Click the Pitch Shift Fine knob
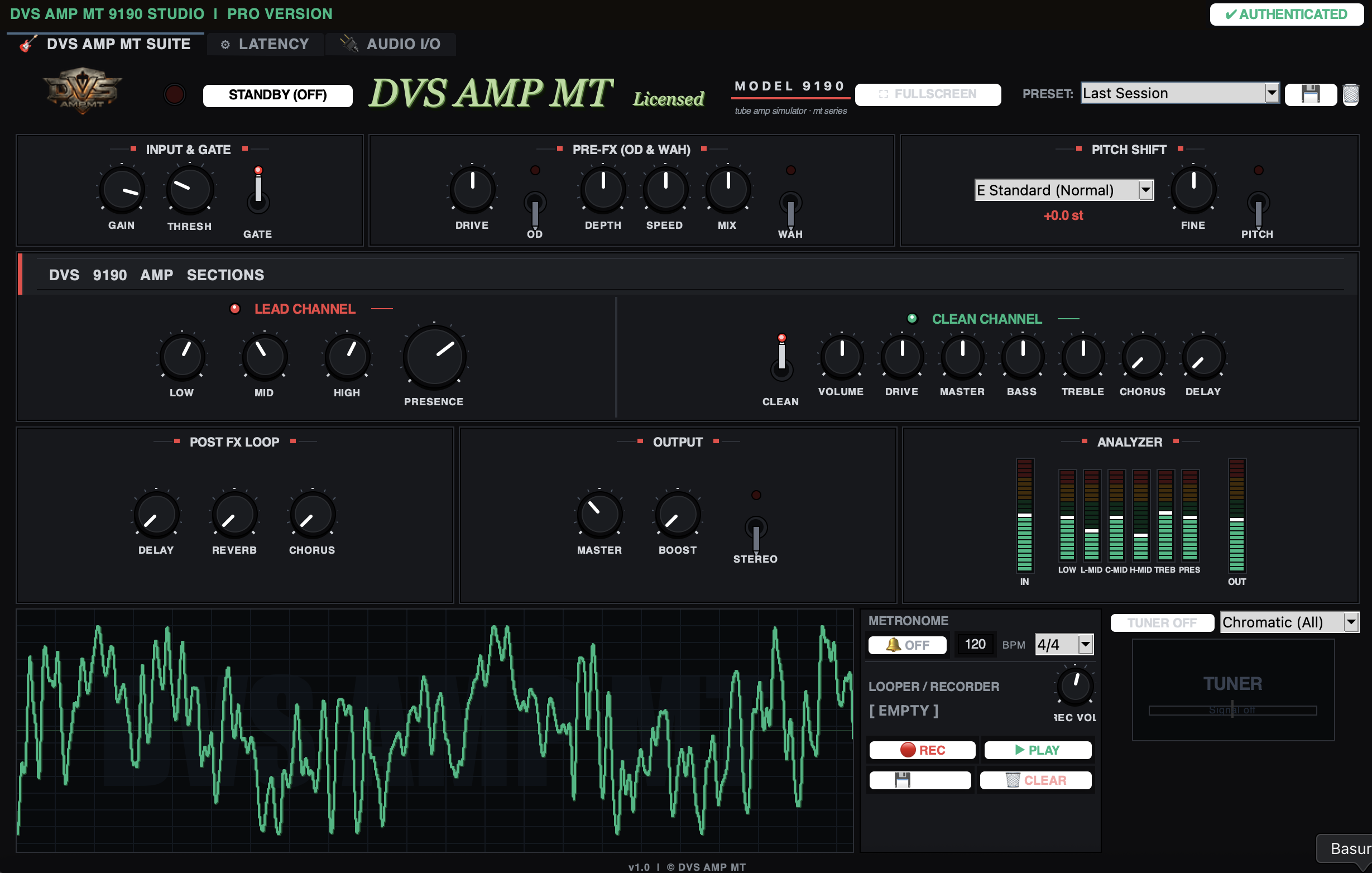 tap(1193, 189)
